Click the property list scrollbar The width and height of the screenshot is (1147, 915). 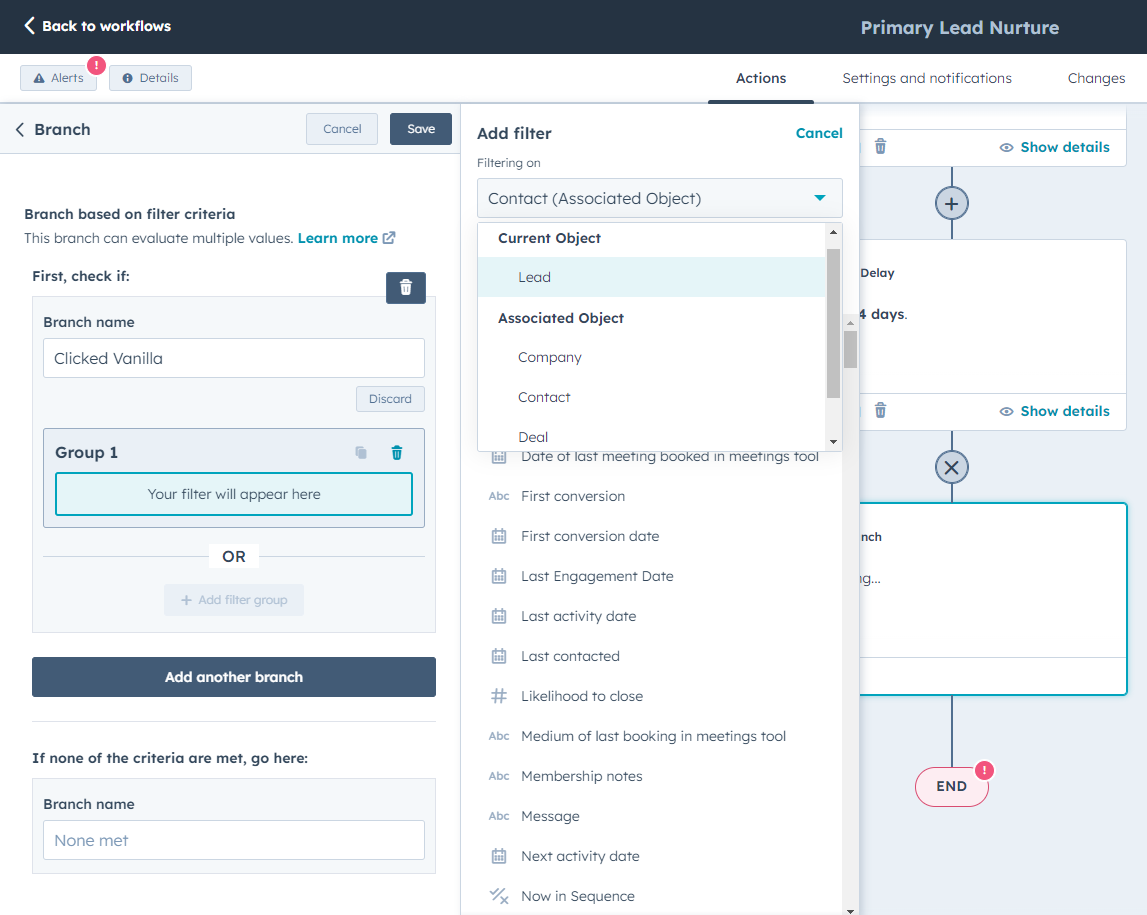[x=851, y=350]
